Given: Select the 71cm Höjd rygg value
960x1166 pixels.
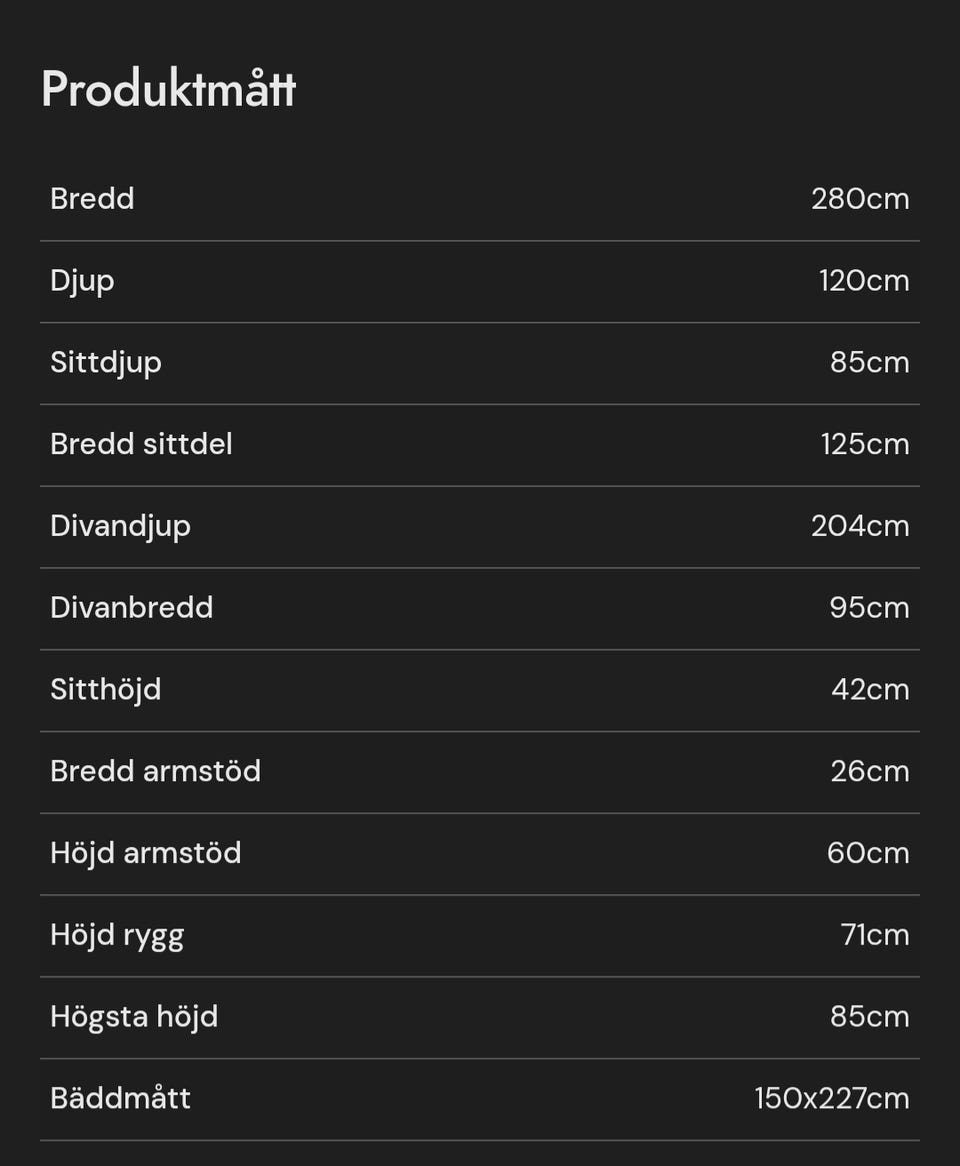Looking at the screenshot, I should click(x=875, y=935).
